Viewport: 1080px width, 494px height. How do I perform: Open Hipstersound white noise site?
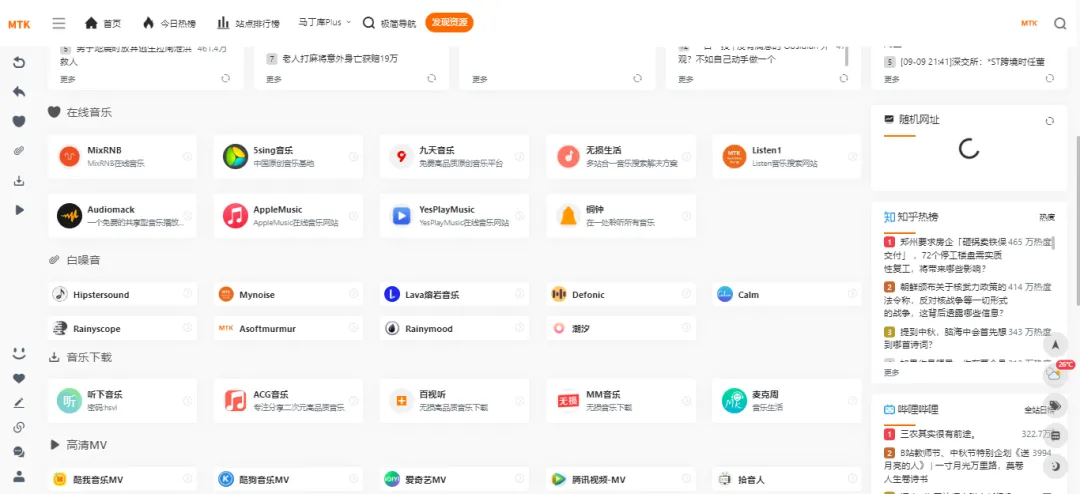(122, 294)
